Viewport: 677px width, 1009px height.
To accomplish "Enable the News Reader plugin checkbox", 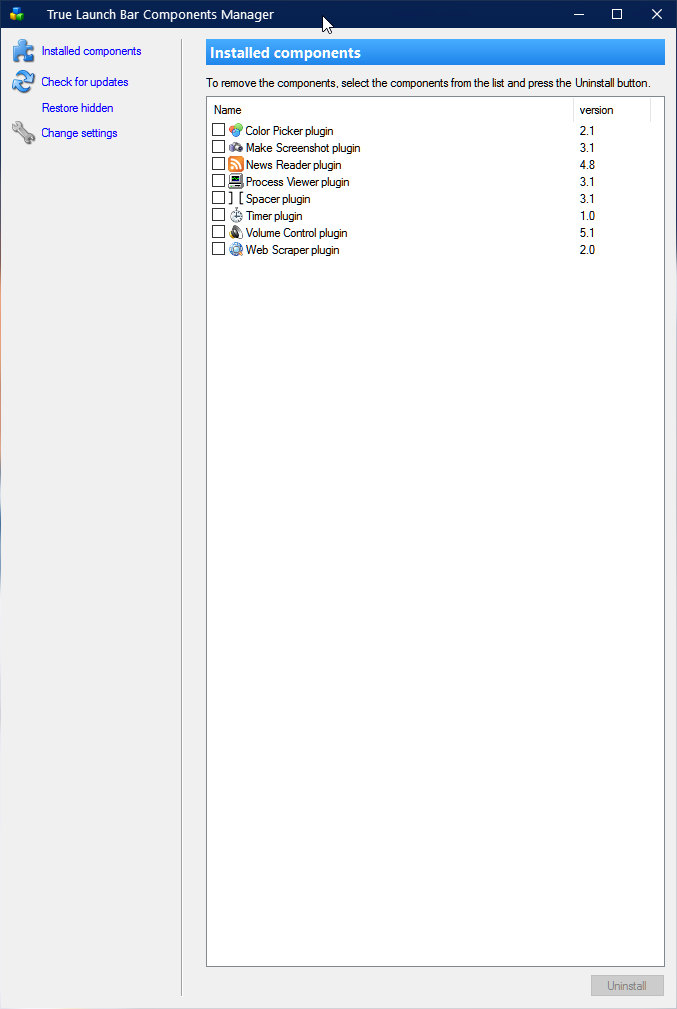I will tap(219, 165).
